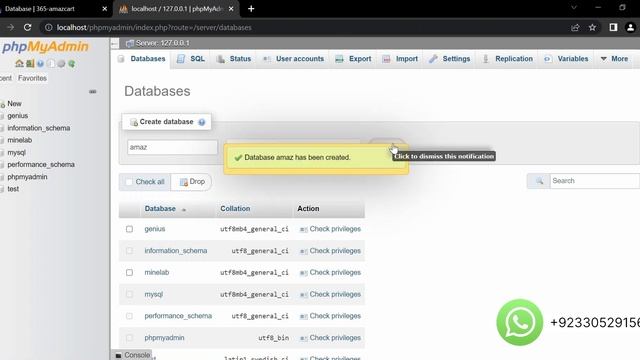
Task: Click the collapse-all link icon in navigation
Action: point(93,91)
